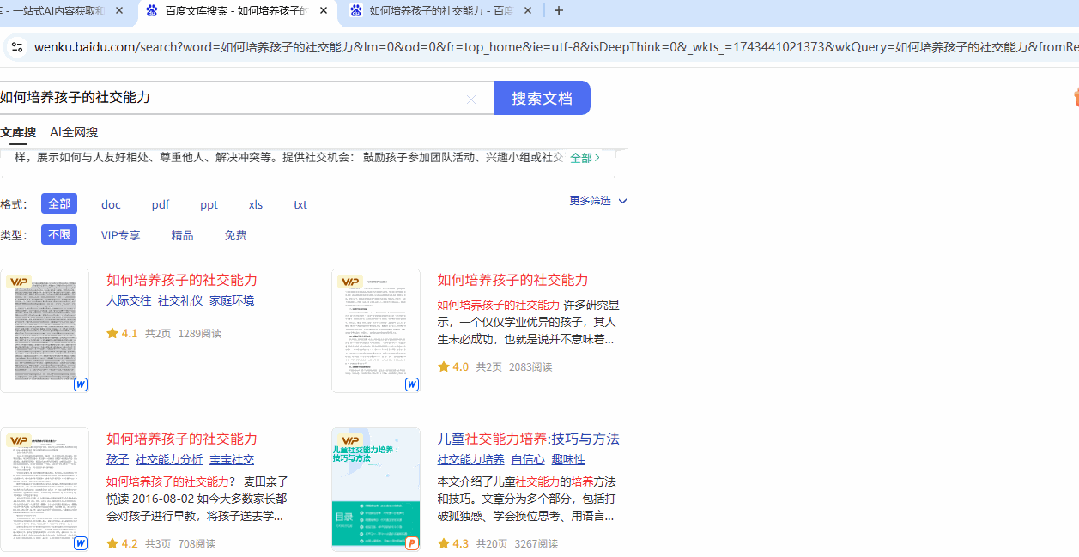The image size is (1079, 557).
Task: Filter results by txt format
Action: pyautogui.click(x=300, y=204)
